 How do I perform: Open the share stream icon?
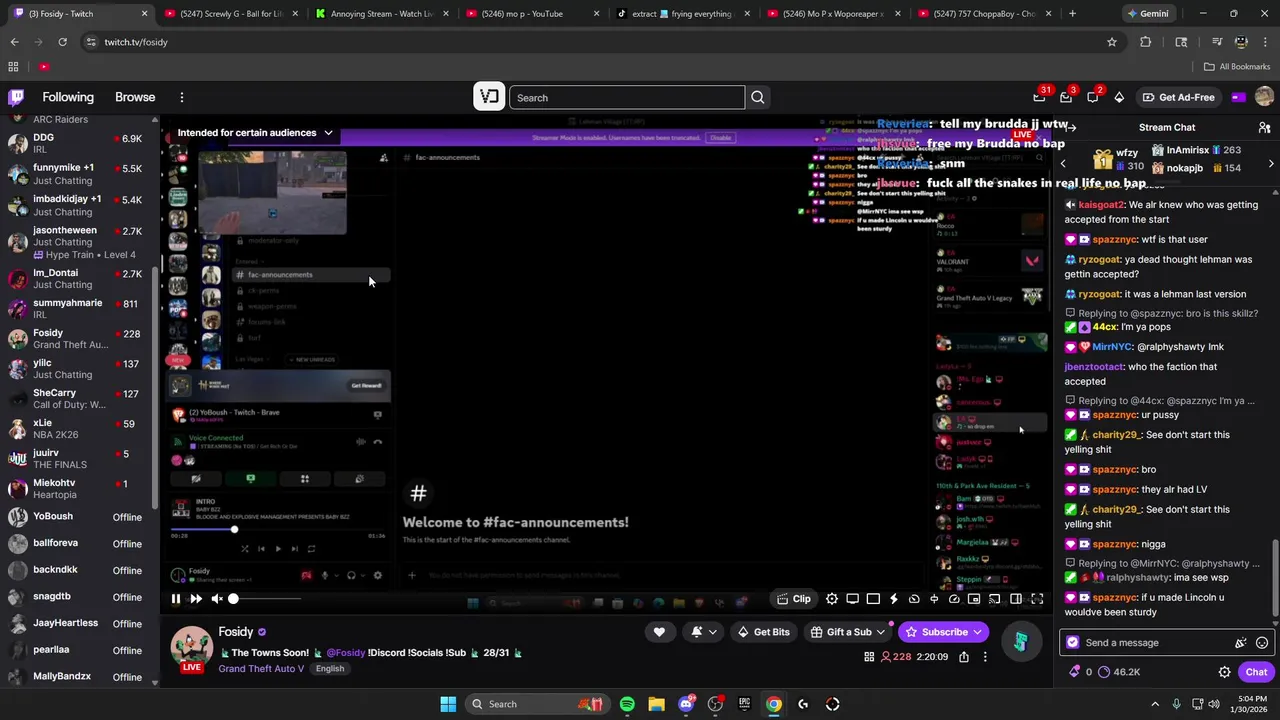point(964,657)
